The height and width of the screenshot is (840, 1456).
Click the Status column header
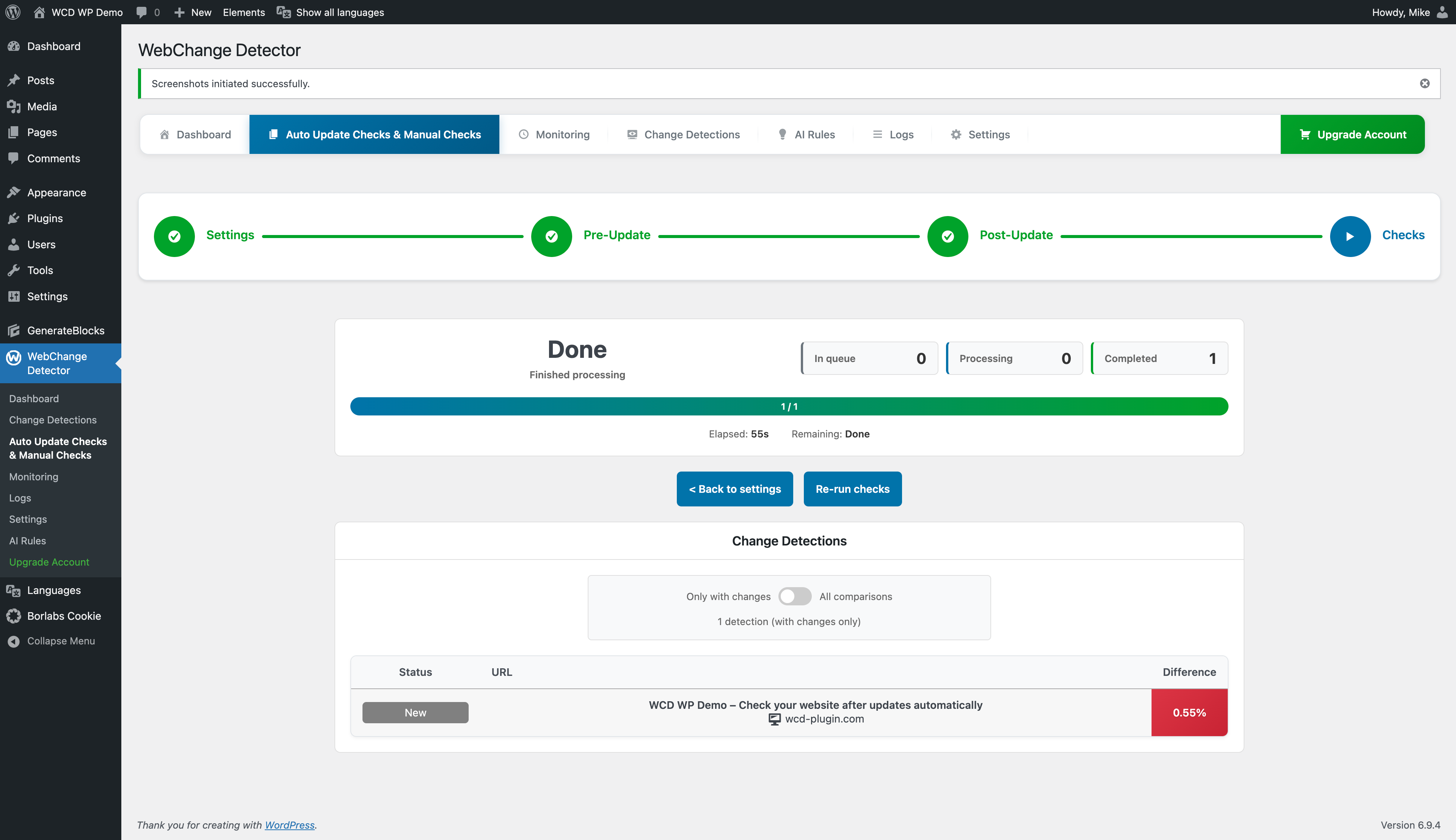click(x=416, y=672)
